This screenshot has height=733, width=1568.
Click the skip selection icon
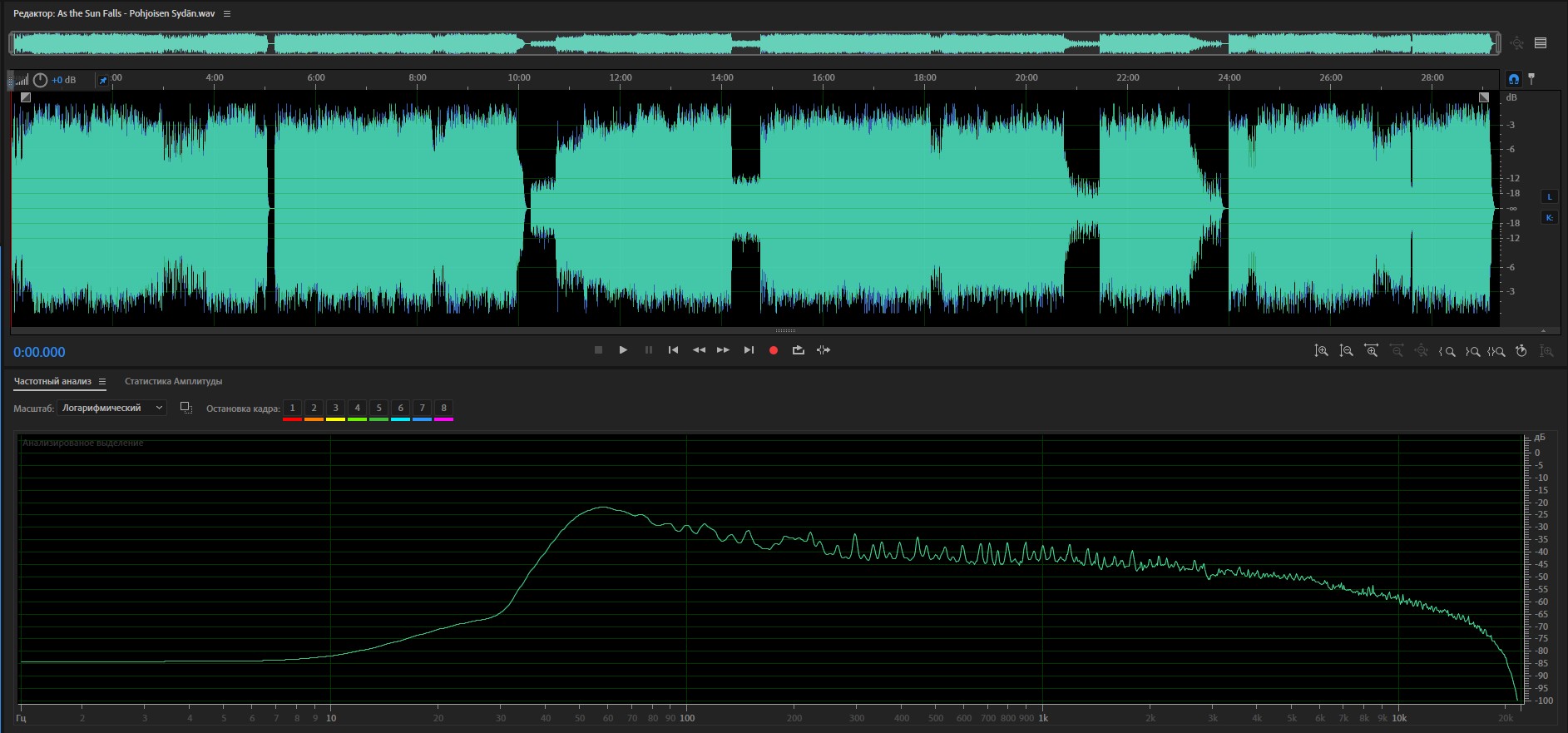click(x=823, y=350)
